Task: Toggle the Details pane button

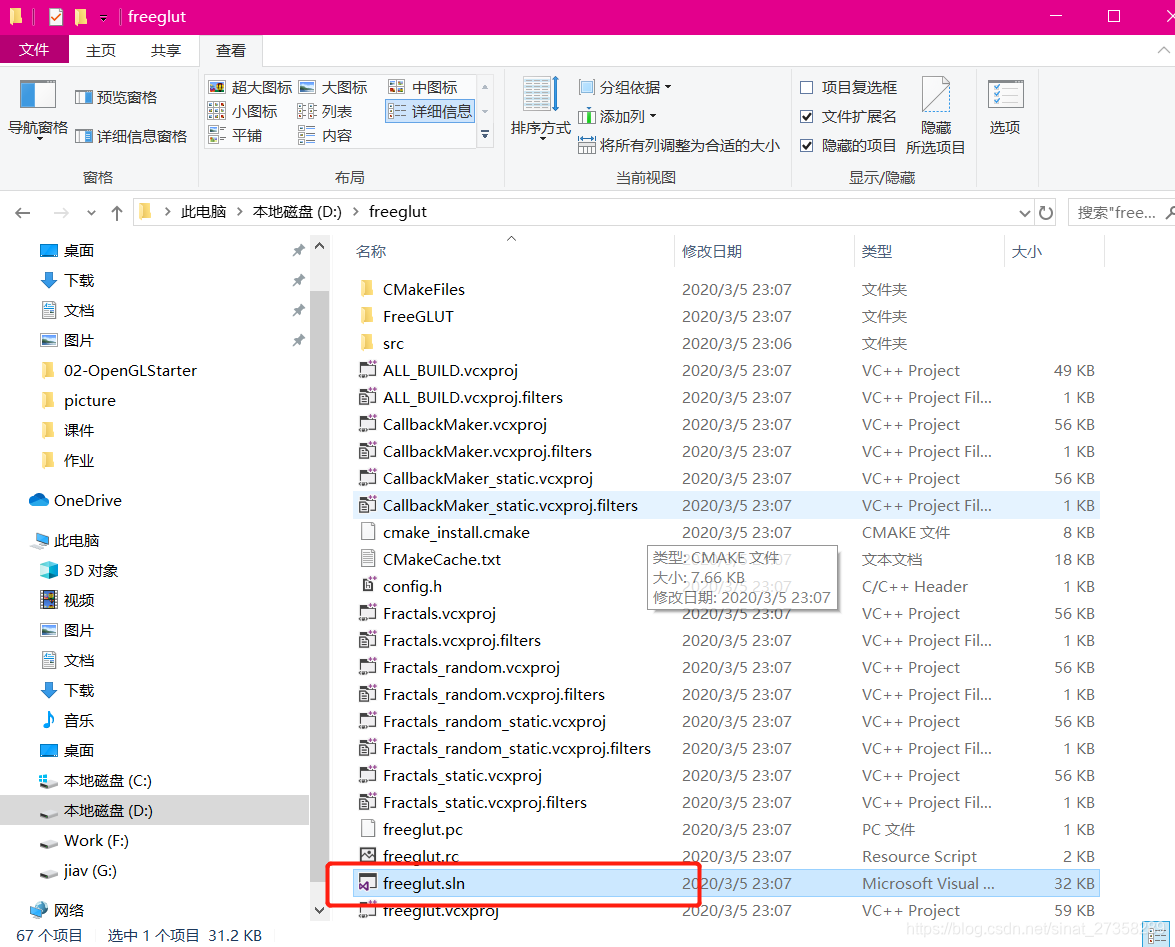Action: (x=131, y=136)
